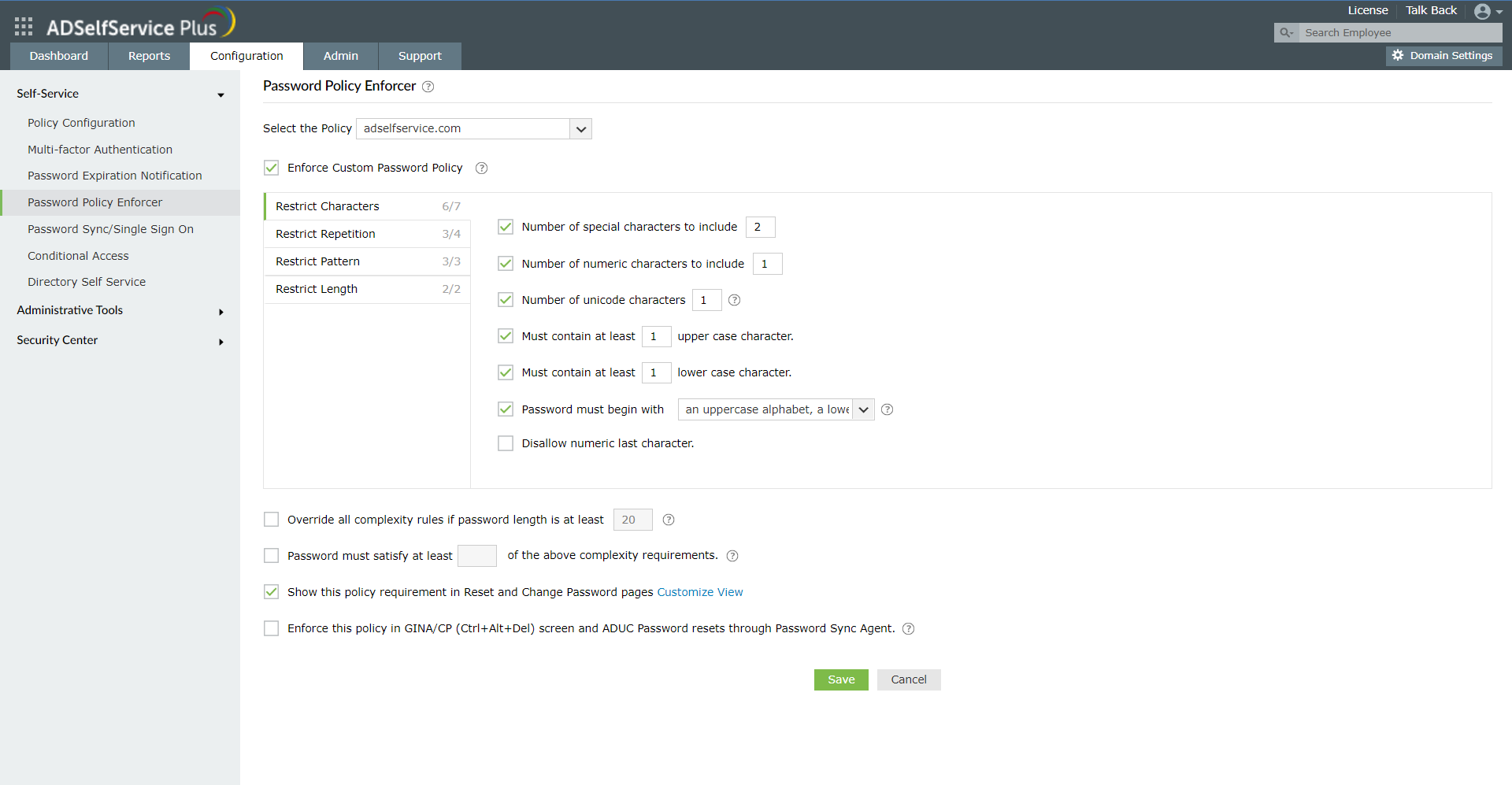Screen dimensions: 1512x785
Task: Click the green Save button
Action: [841, 679]
